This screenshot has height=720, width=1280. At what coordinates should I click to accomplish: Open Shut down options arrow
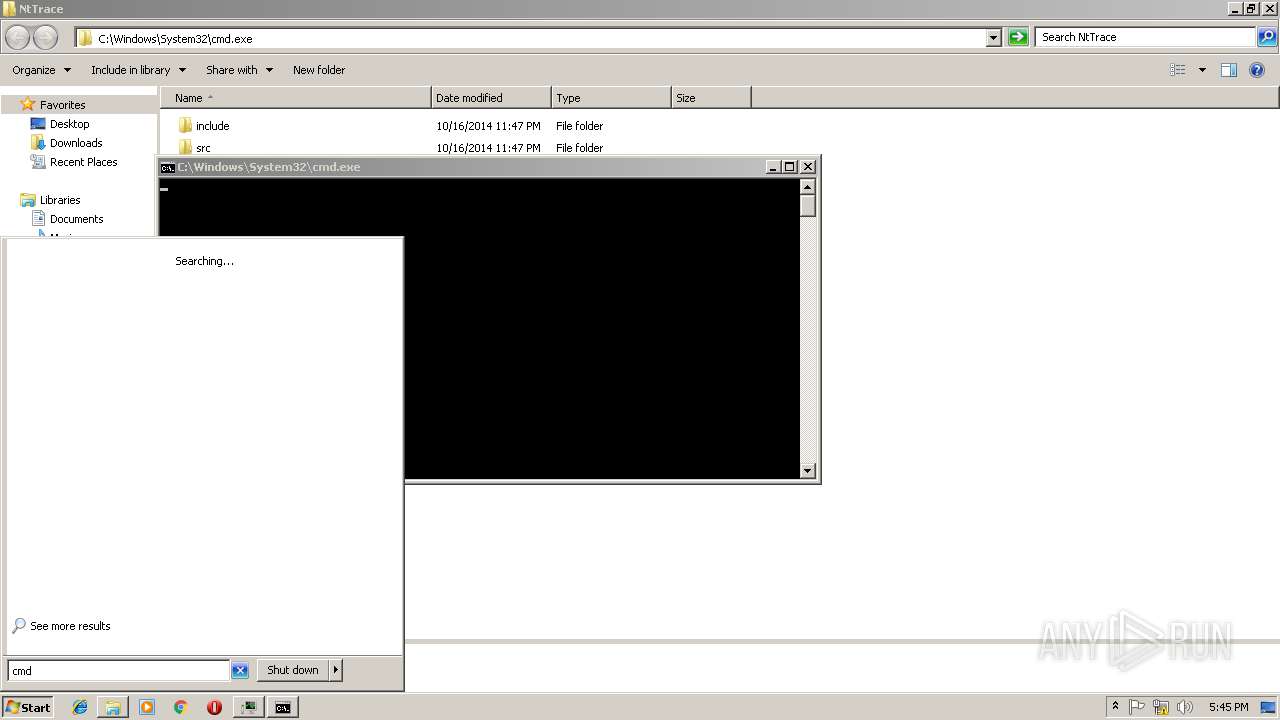[x=336, y=670]
